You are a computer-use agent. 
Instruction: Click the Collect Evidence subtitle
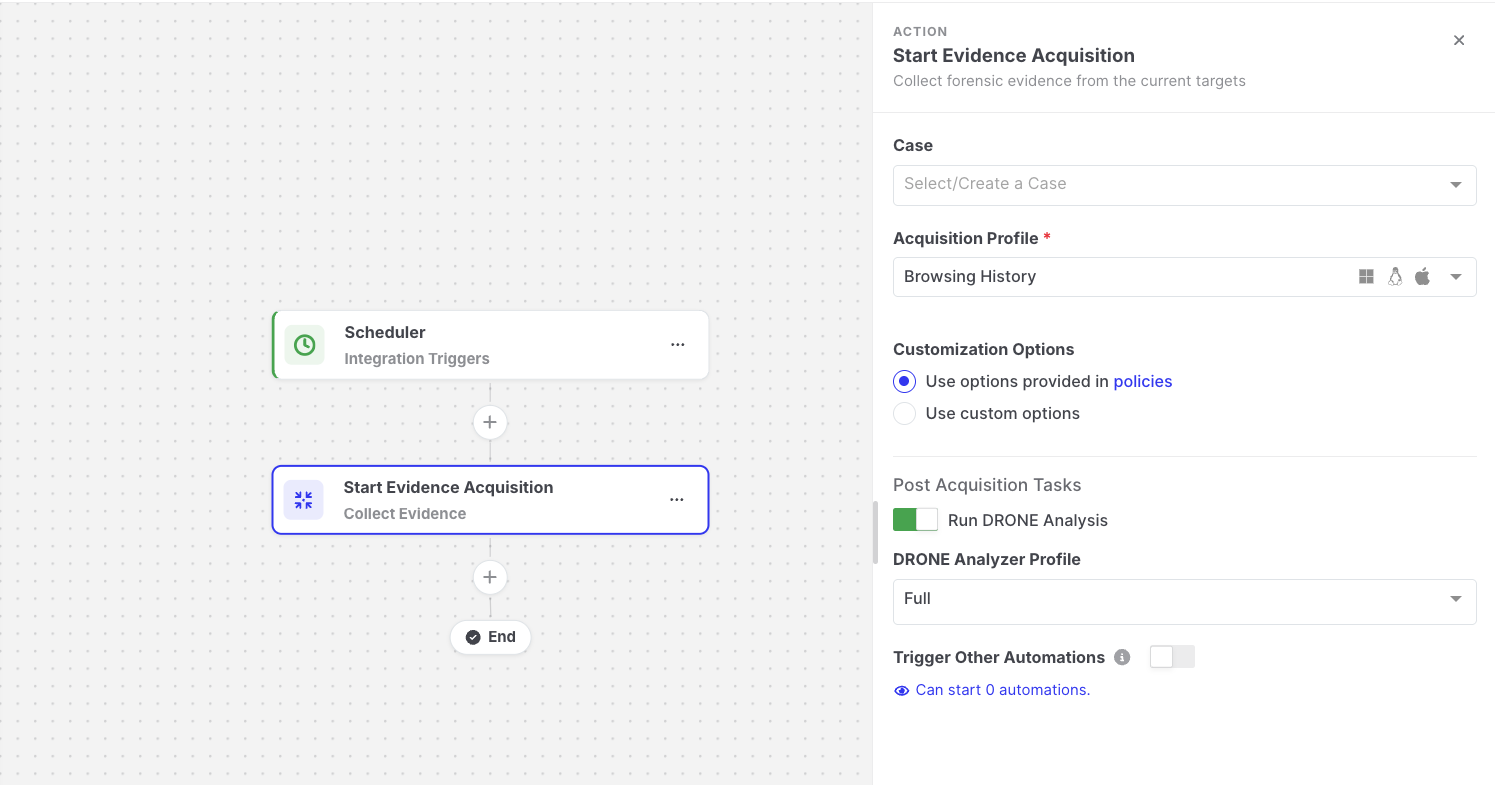point(405,514)
